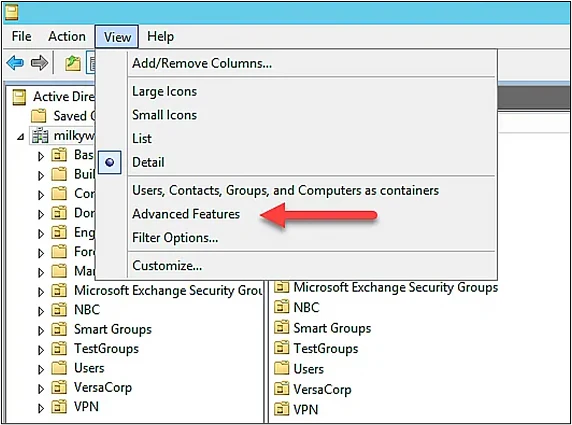
Task: Select TestGroups in the left tree
Action: point(106,348)
